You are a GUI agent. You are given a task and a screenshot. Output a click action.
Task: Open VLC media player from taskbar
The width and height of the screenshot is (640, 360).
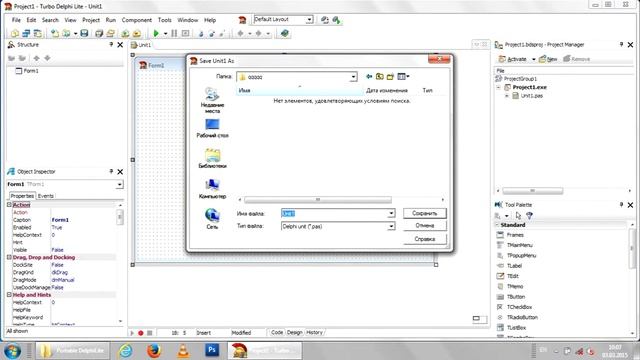tap(183, 351)
